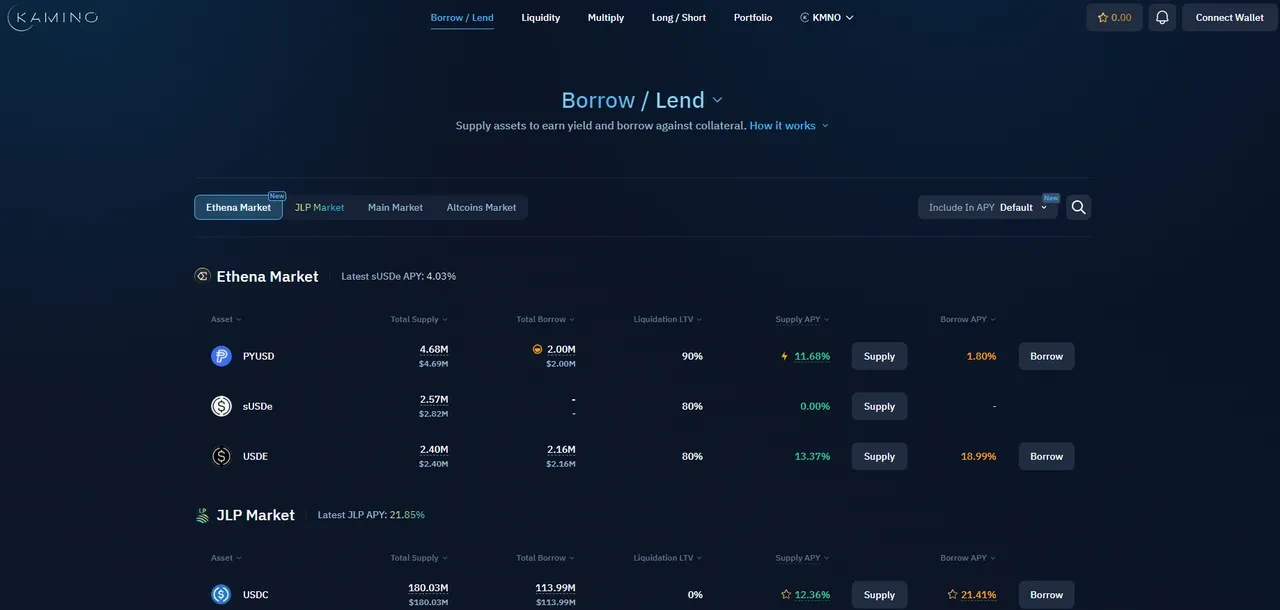Viewport: 1280px width, 610px height.
Task: Sort JLP Market by Asset column
Action: [x=226, y=558]
